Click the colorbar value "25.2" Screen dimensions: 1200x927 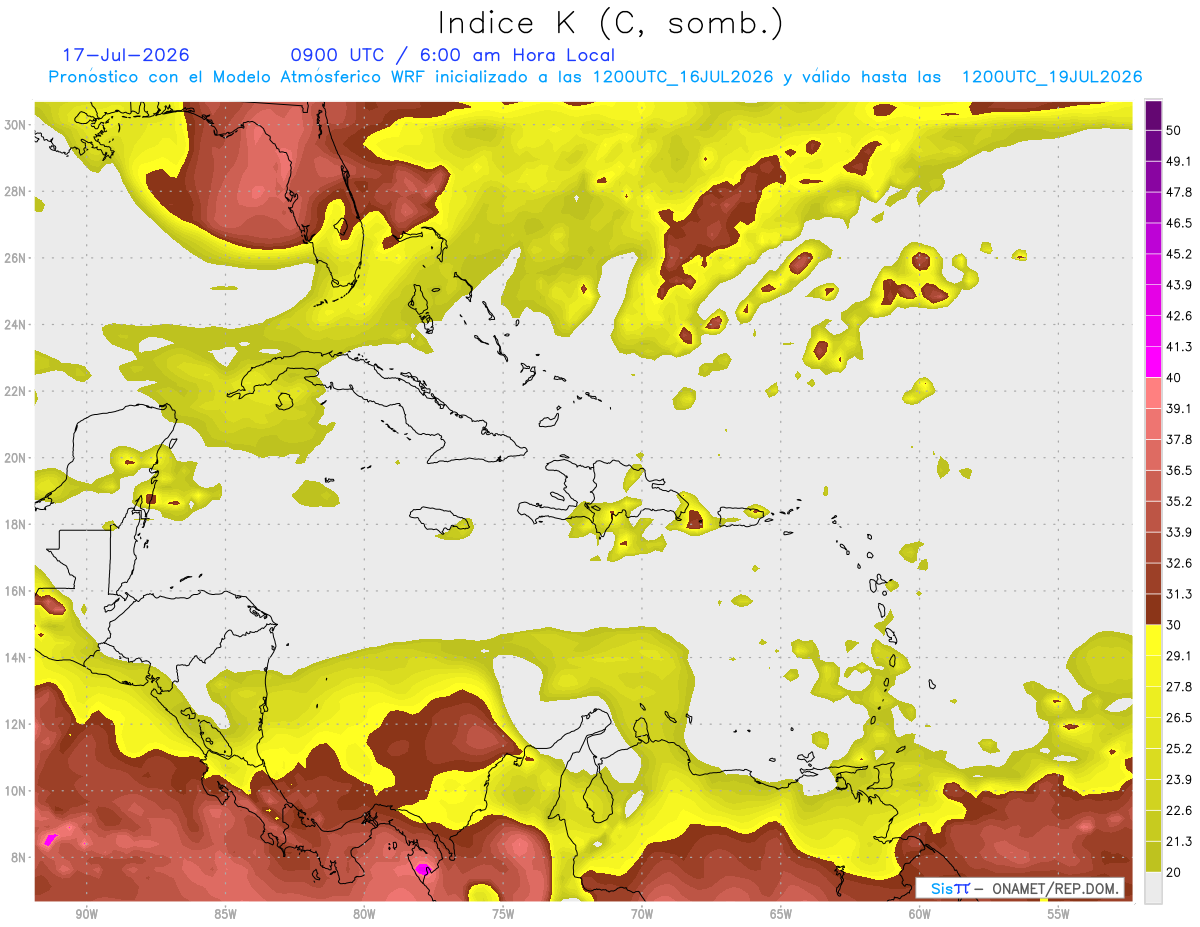tap(1179, 749)
